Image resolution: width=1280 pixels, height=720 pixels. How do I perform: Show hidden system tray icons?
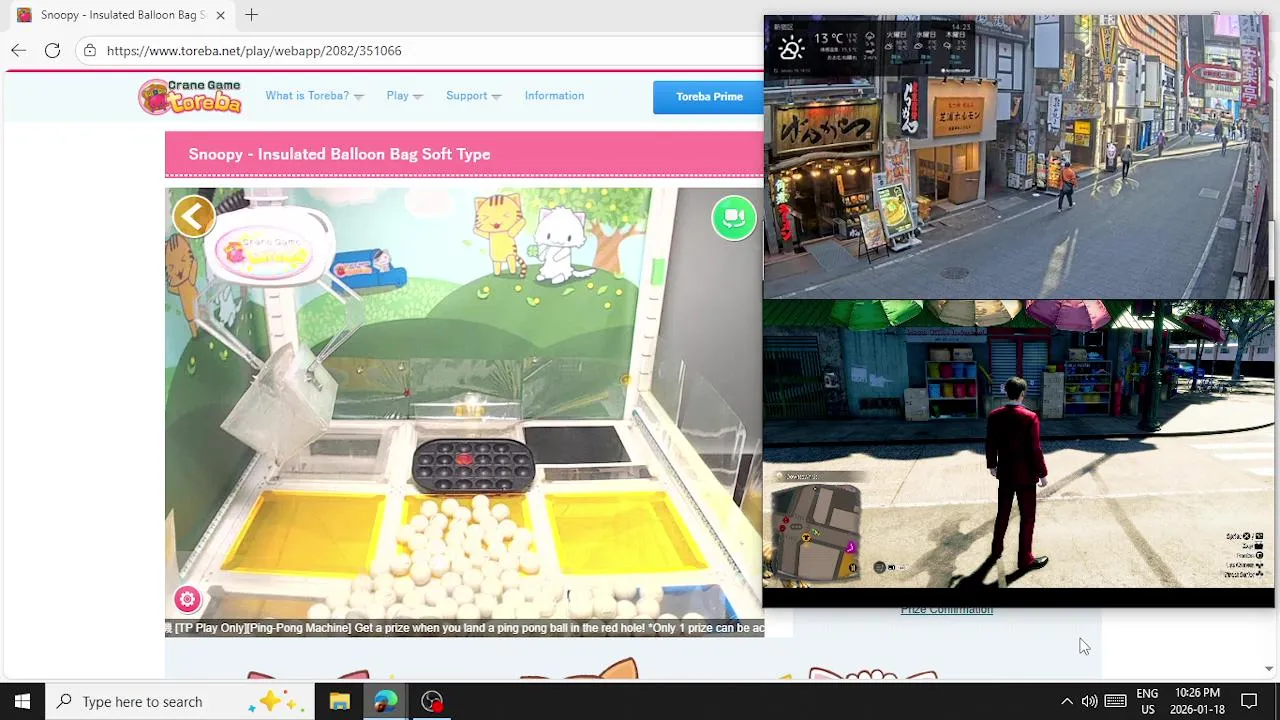pyautogui.click(x=1066, y=702)
